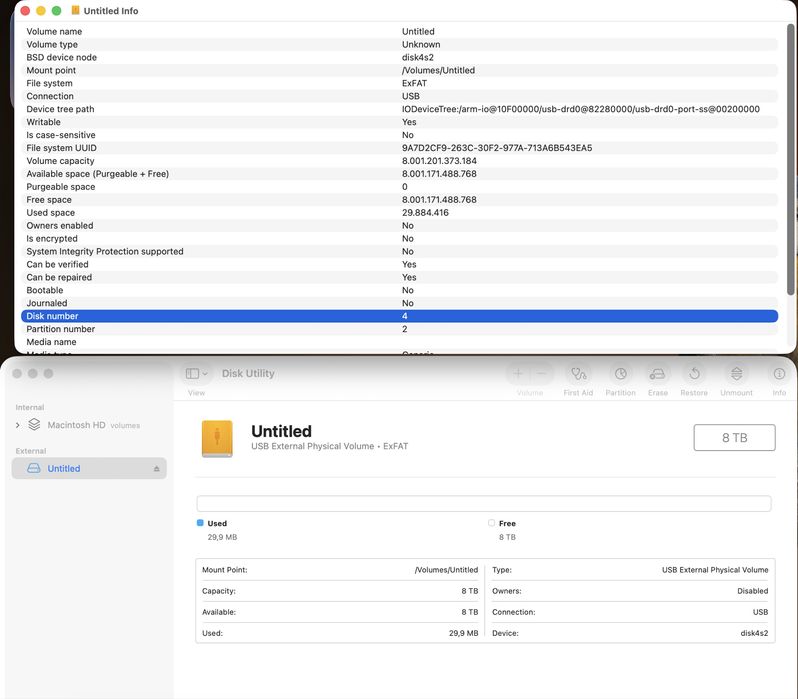Select the Untitled drive in the sidebar

(89, 468)
